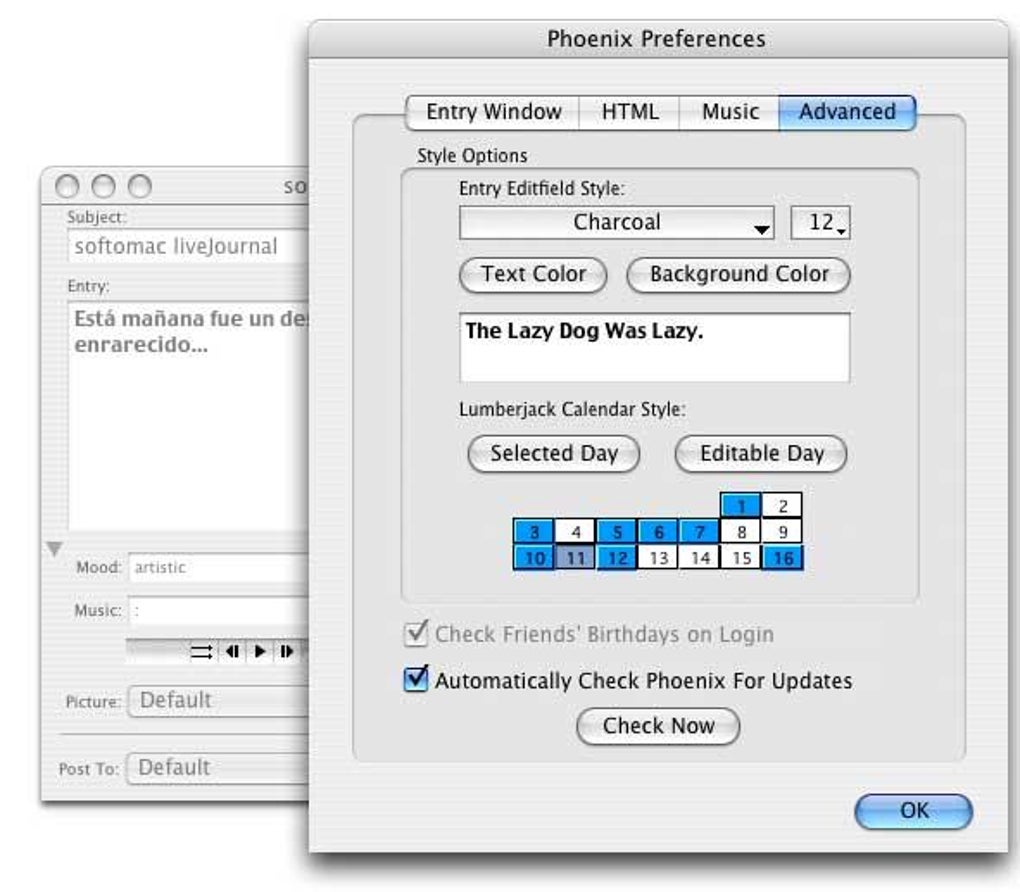Open the font size 12 dropdown

pyautogui.click(x=821, y=223)
